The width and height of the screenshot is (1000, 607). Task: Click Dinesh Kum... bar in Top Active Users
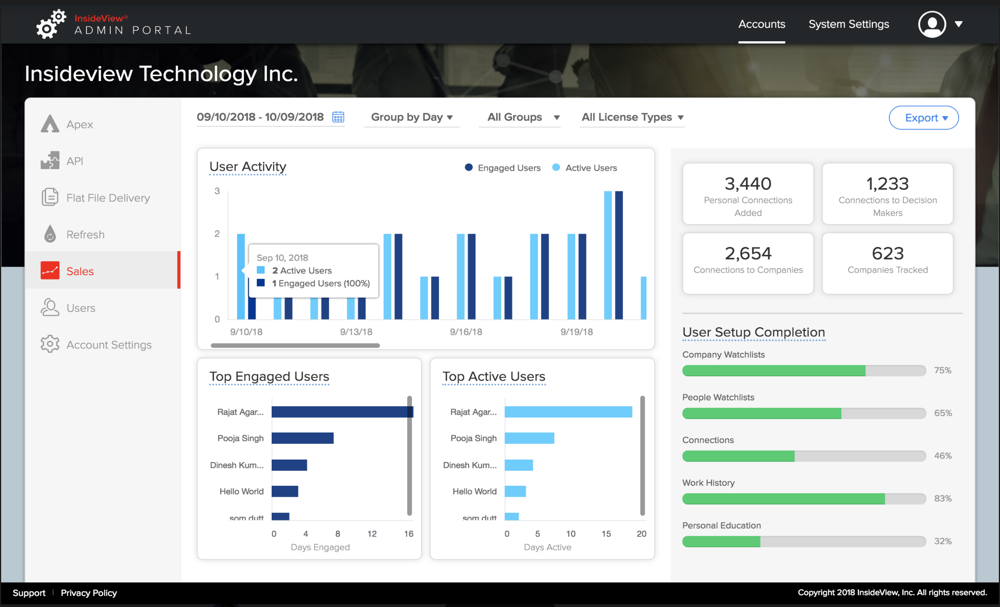(518, 465)
